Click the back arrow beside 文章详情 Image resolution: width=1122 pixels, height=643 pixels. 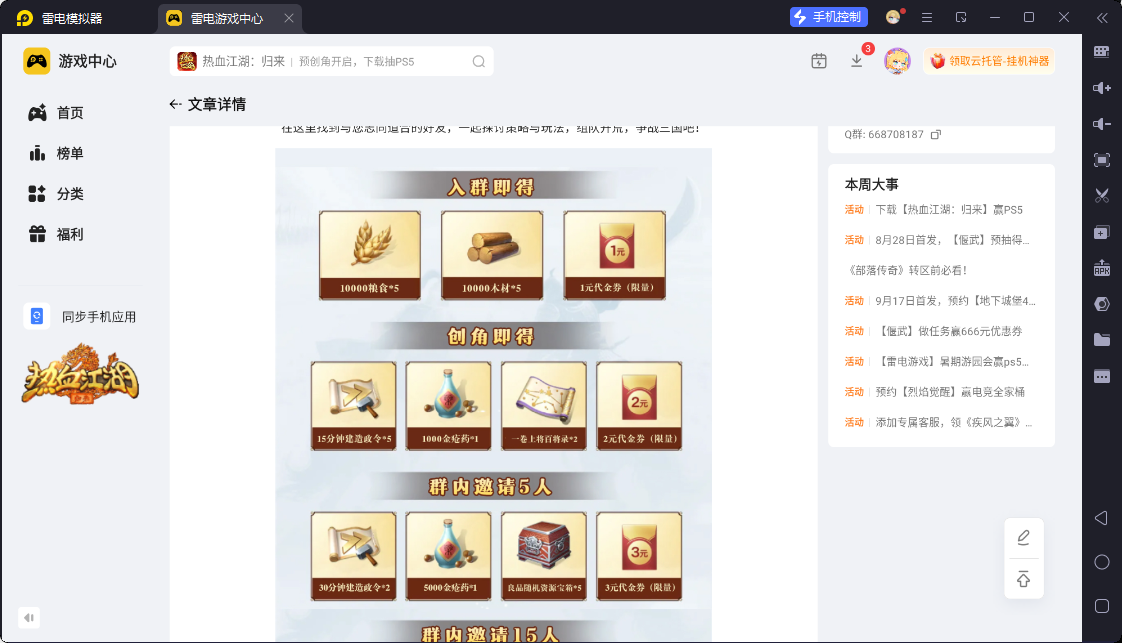click(175, 104)
